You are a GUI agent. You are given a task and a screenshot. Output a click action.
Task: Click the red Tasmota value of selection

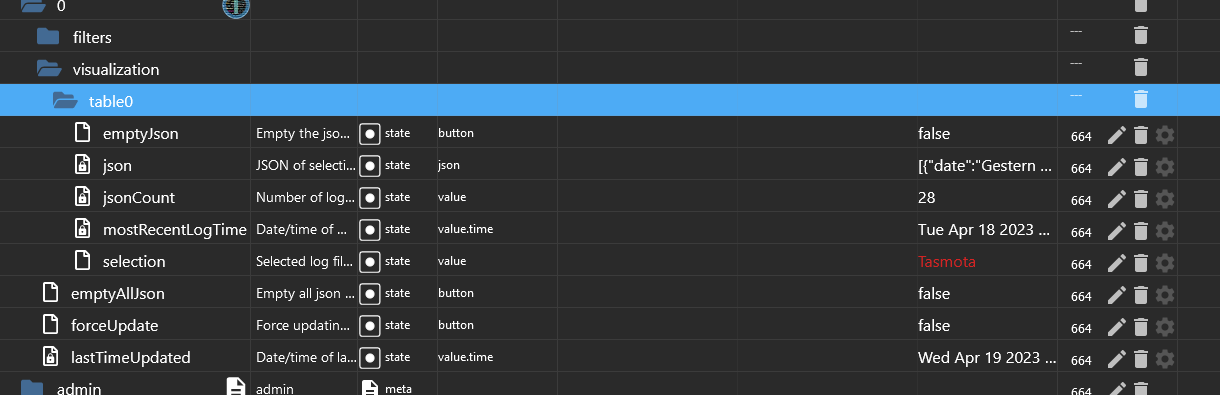(946, 262)
